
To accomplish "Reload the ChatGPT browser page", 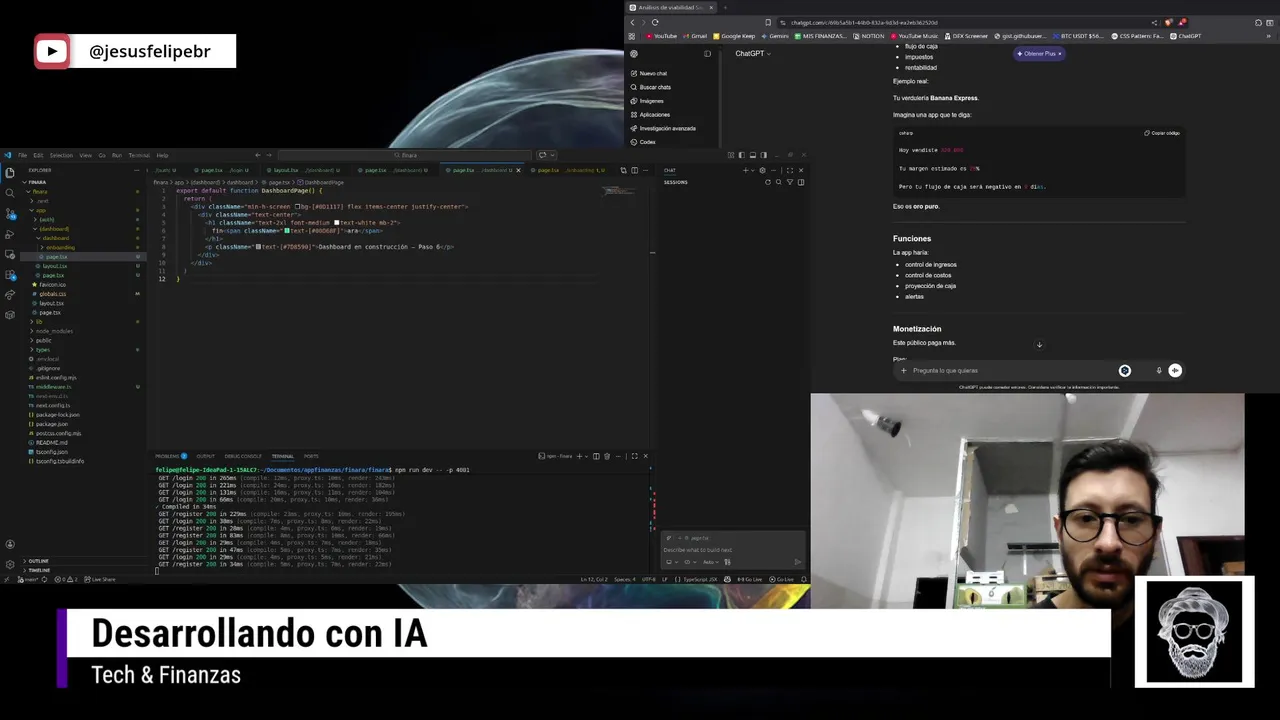I will [655, 22].
